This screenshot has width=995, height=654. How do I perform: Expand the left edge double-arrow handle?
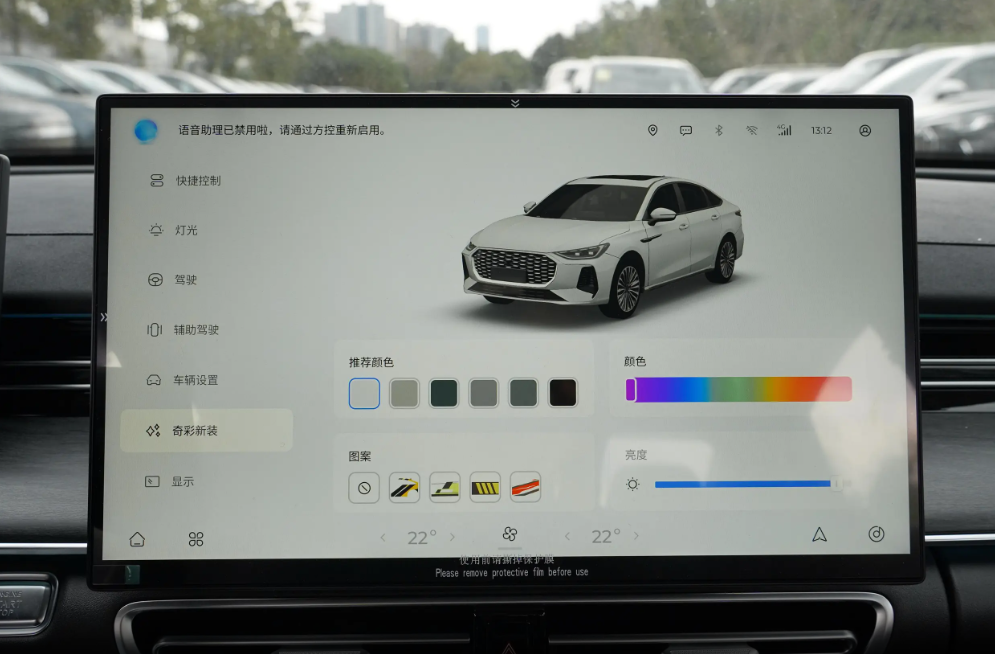pyautogui.click(x=103, y=317)
